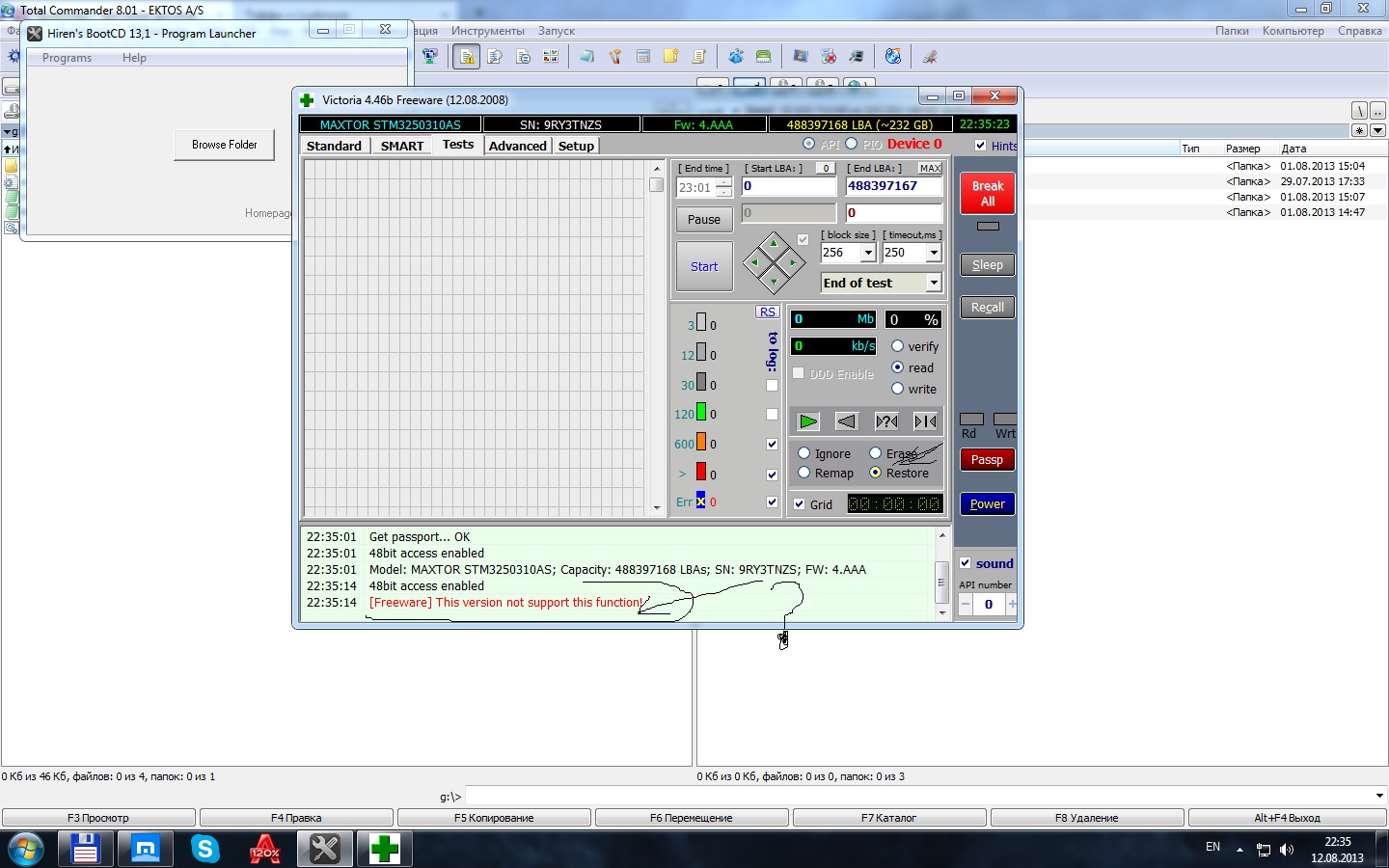This screenshot has width=1389, height=868.
Task: Switch to the Standard tab in Victoria
Action: point(334,146)
